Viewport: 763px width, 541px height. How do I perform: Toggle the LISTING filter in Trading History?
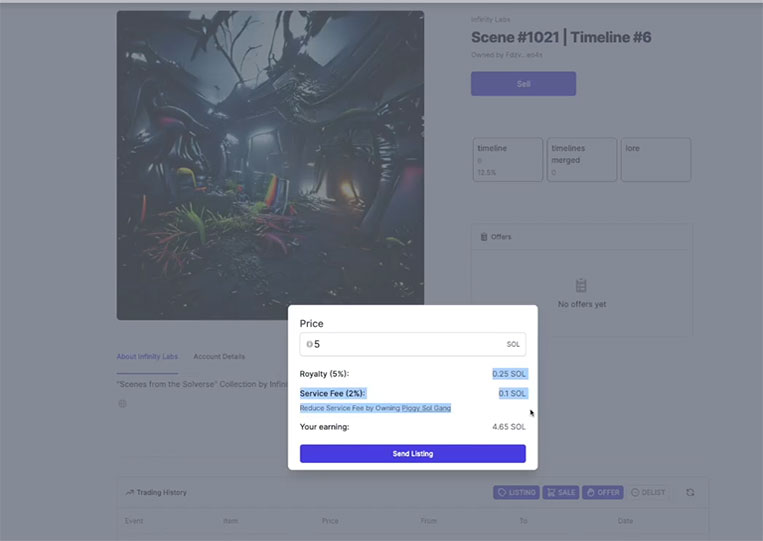(x=516, y=492)
